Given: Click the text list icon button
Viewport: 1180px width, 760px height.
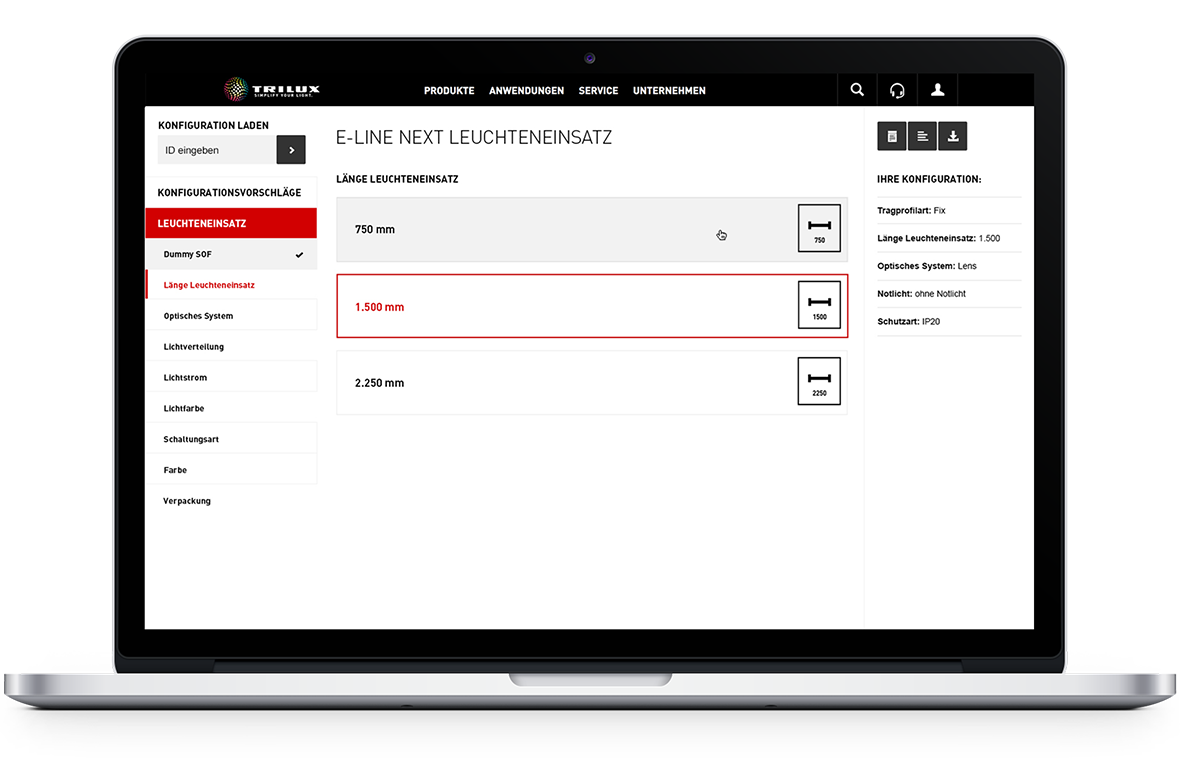Looking at the screenshot, I should pyautogui.click(x=923, y=136).
